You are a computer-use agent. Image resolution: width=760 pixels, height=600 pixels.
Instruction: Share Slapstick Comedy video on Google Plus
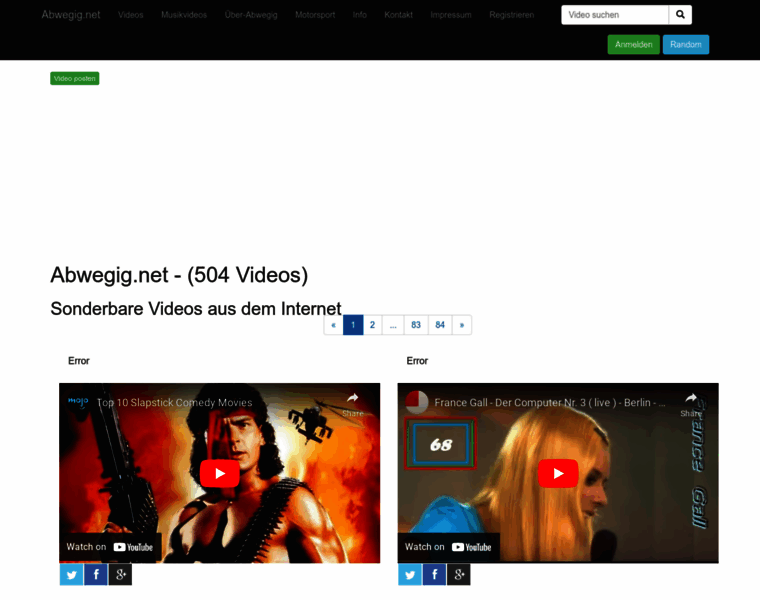pos(120,575)
